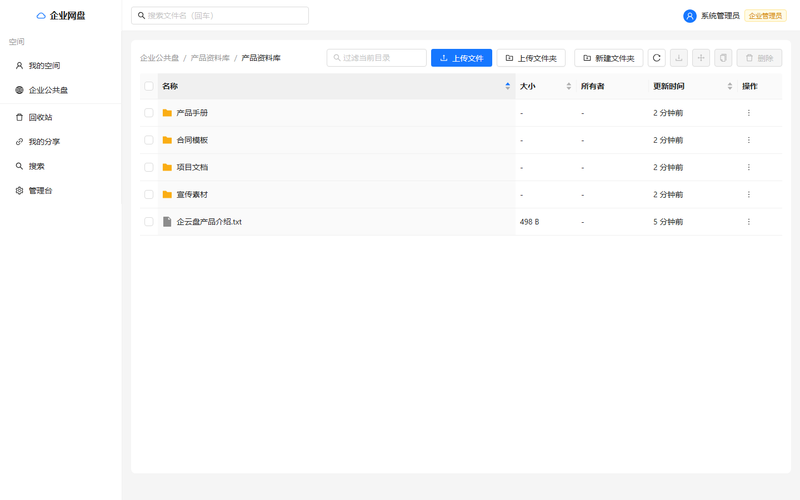Open more actions for 项目文档
The image size is (800, 500).
pos(748,167)
